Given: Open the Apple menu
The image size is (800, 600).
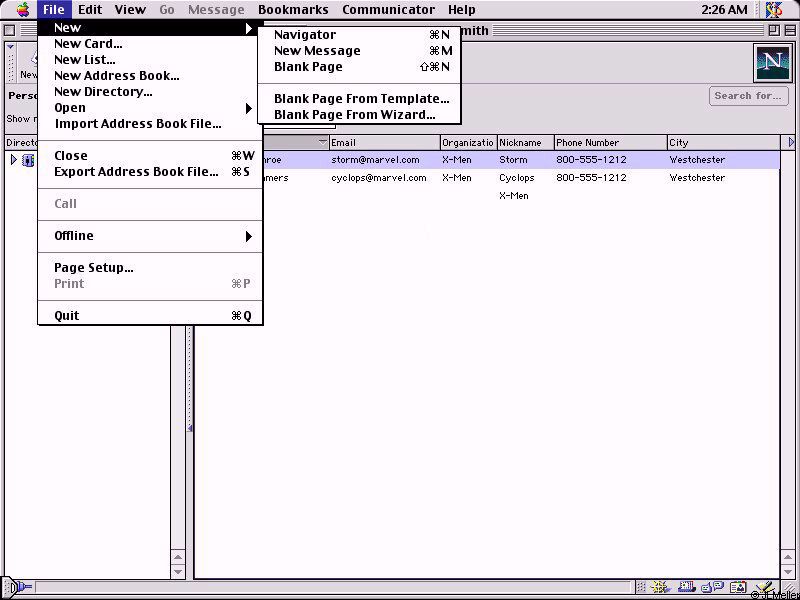Looking at the screenshot, I should (22, 10).
